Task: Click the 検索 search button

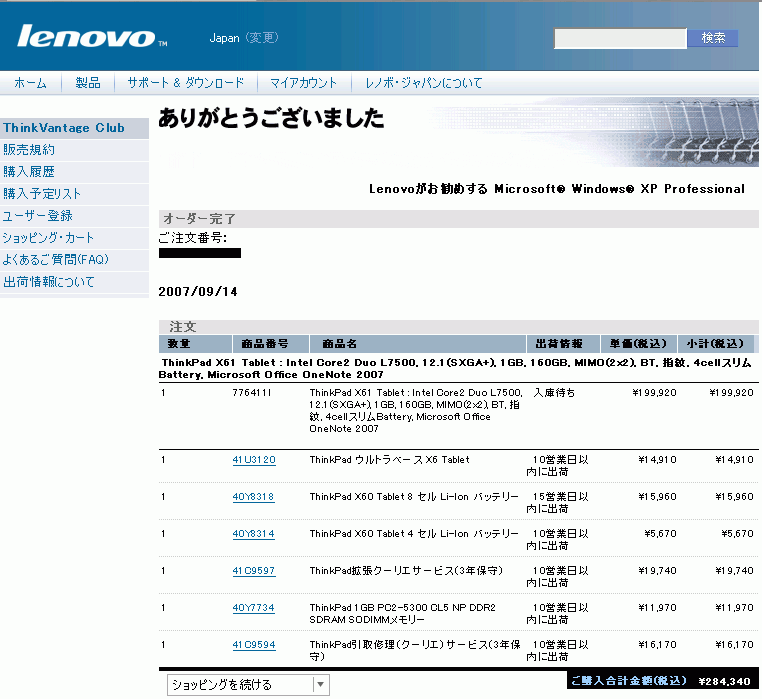Action: click(x=713, y=38)
